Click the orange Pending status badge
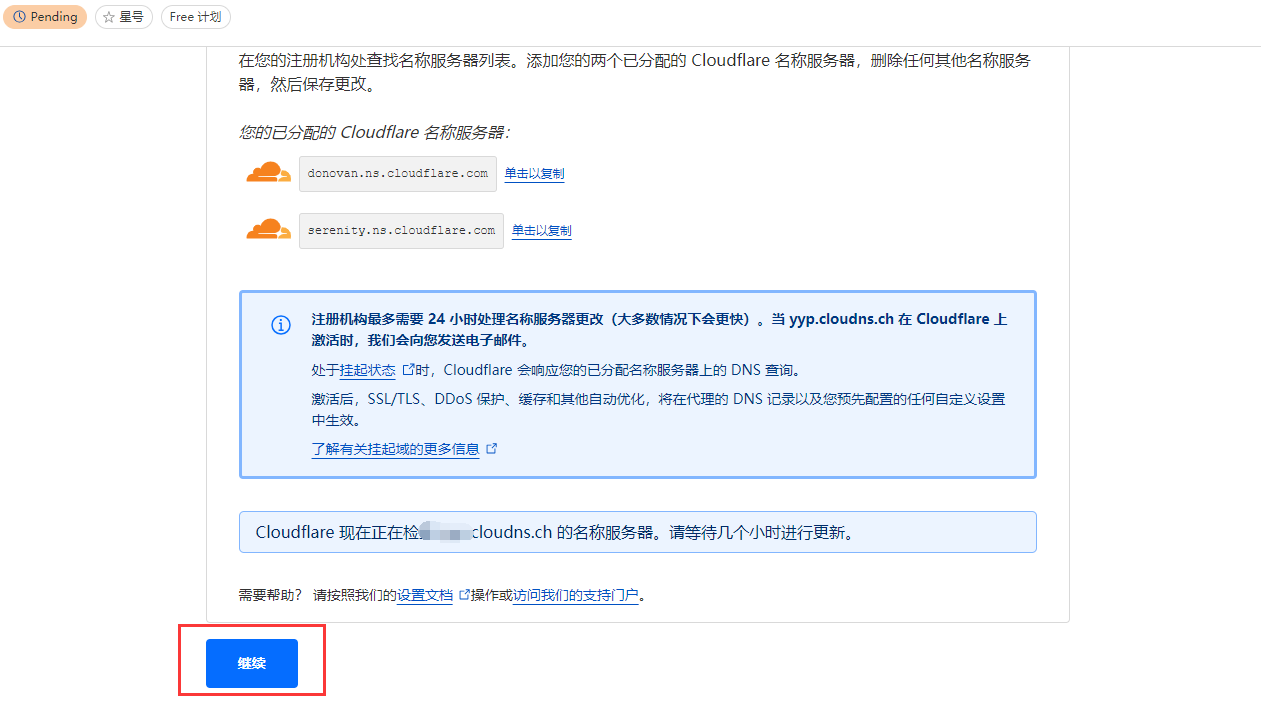The width and height of the screenshot is (1261, 722). 45,17
